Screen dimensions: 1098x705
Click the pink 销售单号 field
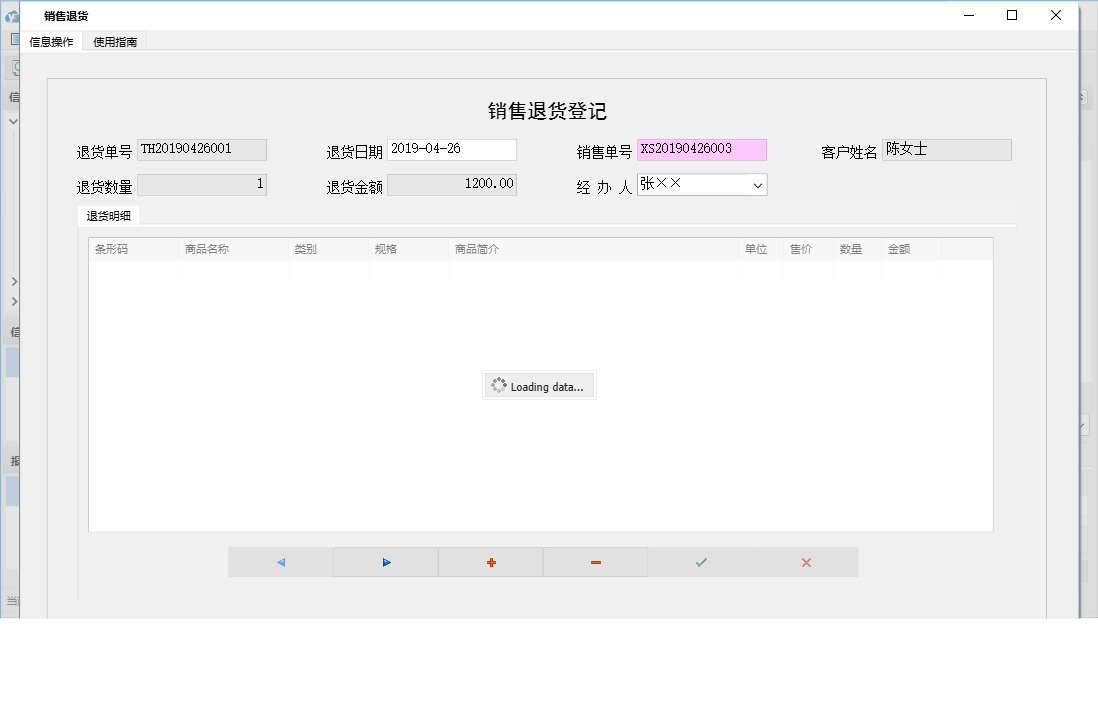pyautogui.click(x=701, y=149)
